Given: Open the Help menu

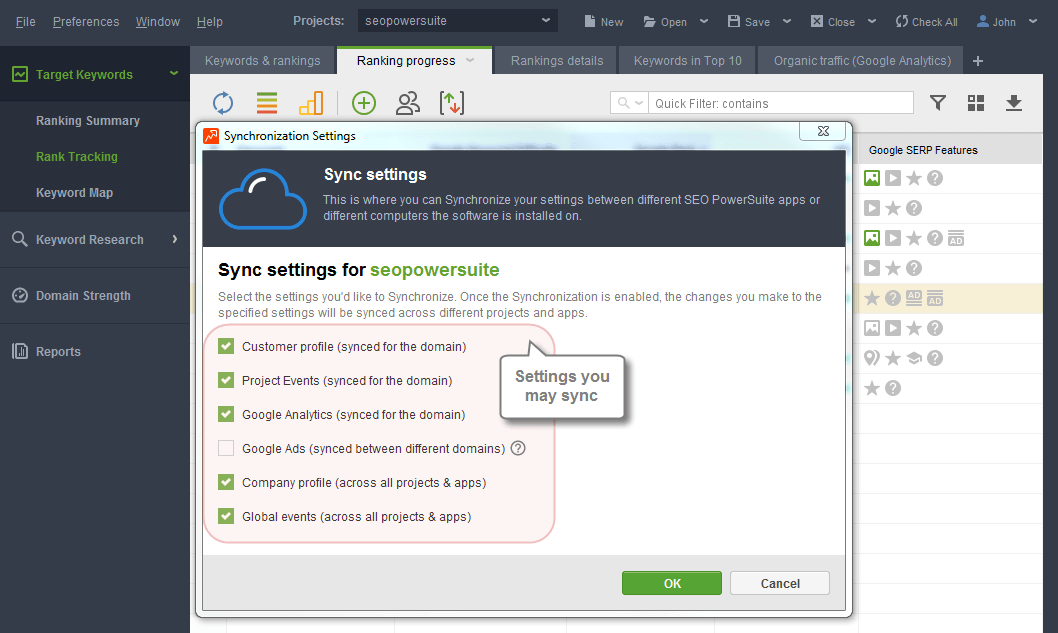Looking at the screenshot, I should (x=210, y=22).
